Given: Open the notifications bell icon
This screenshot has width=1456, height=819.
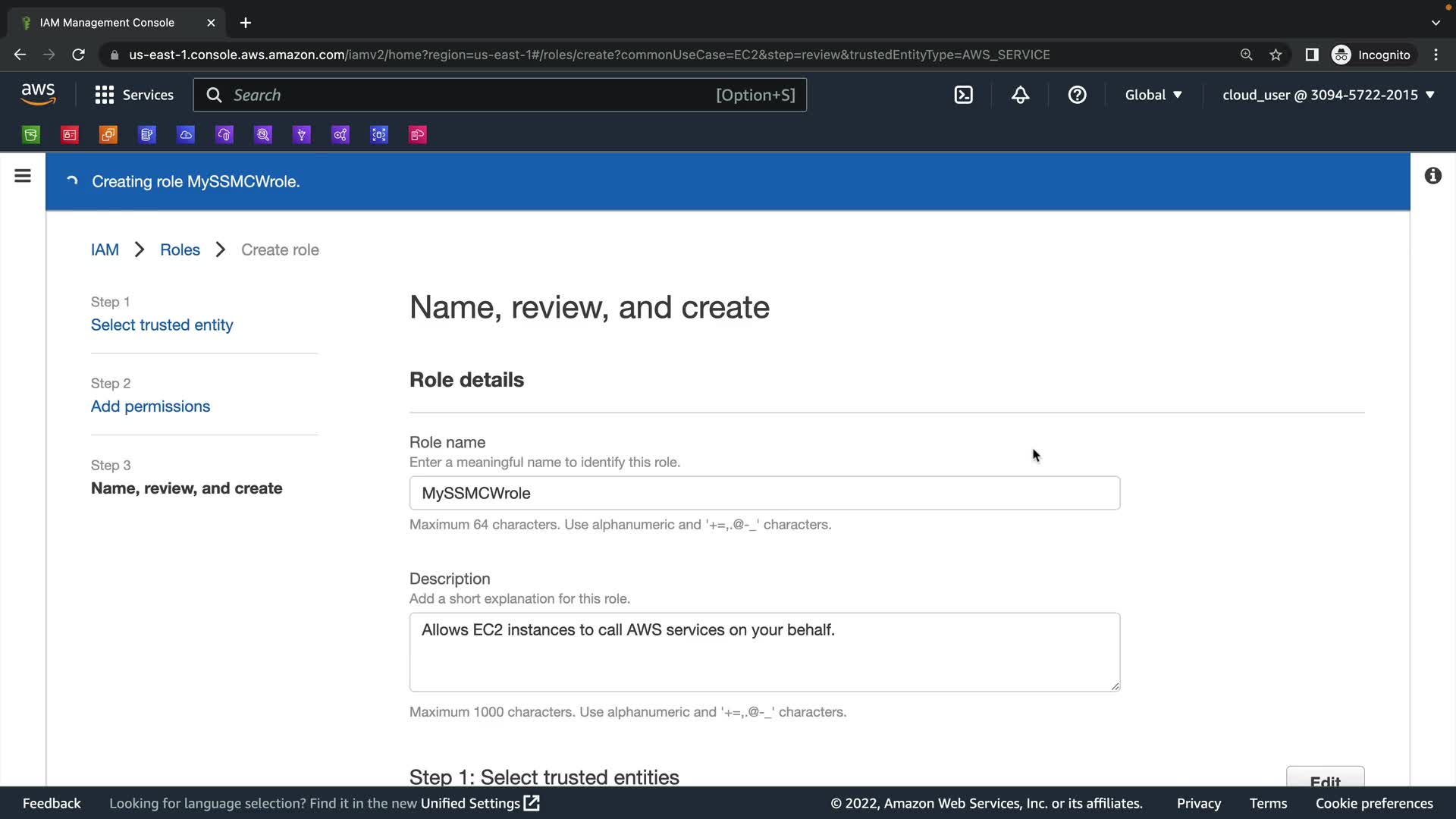Looking at the screenshot, I should (1020, 95).
